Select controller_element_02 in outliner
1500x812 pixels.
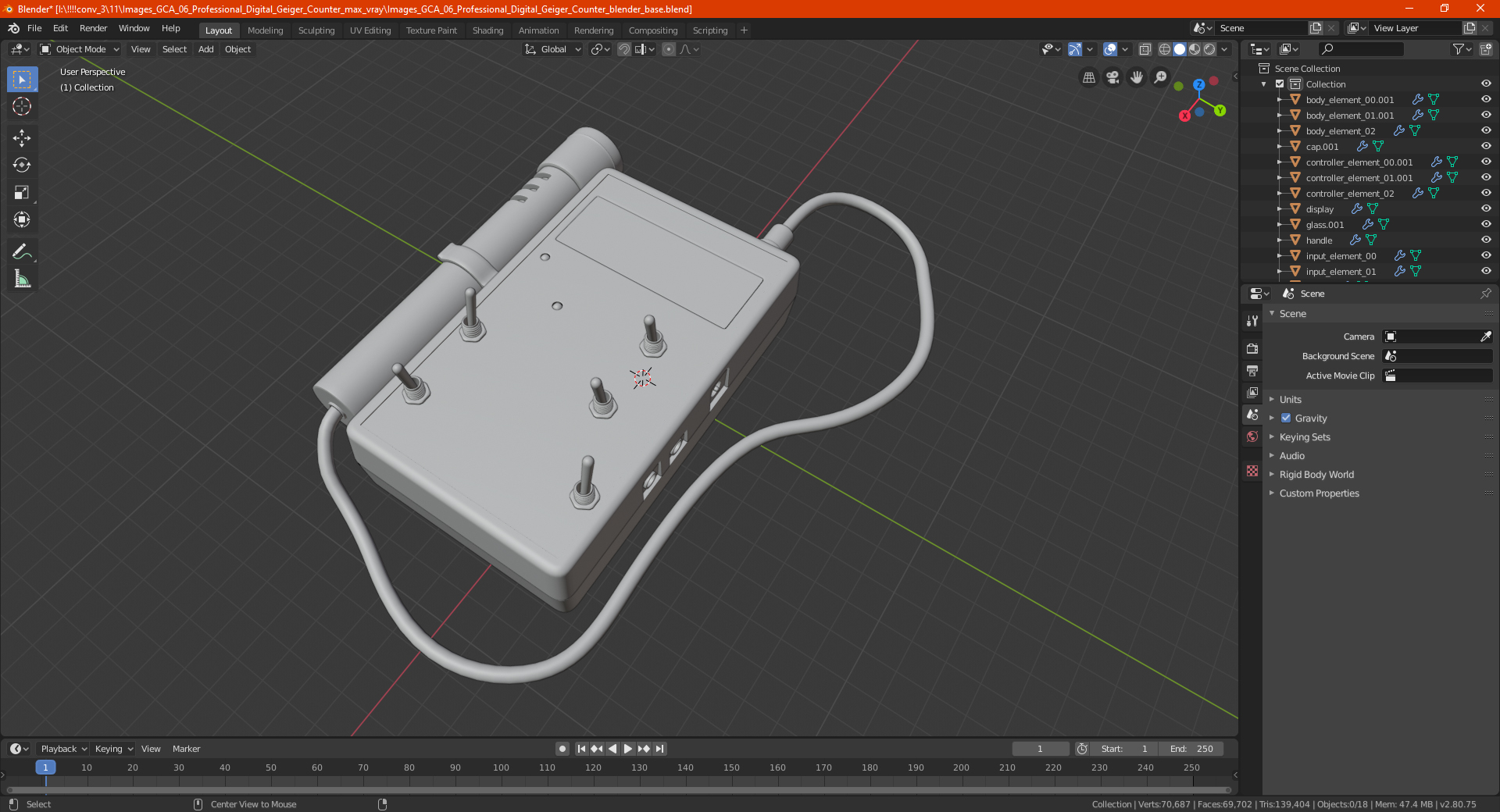click(x=1350, y=194)
